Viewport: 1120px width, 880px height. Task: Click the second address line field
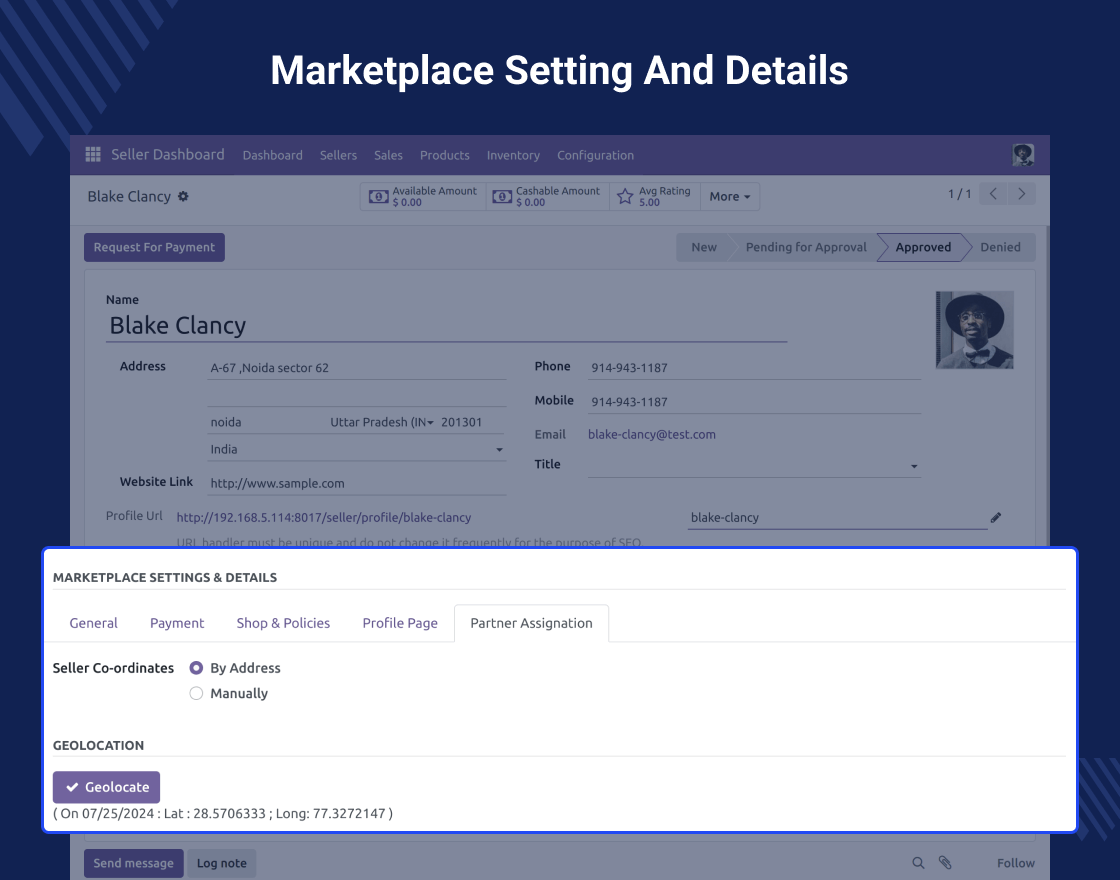pyautogui.click(x=356, y=395)
